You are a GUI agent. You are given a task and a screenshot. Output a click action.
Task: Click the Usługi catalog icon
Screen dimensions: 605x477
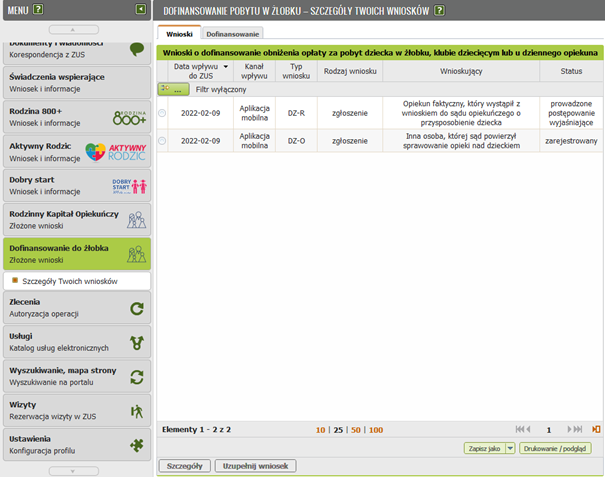pyautogui.click(x=137, y=343)
